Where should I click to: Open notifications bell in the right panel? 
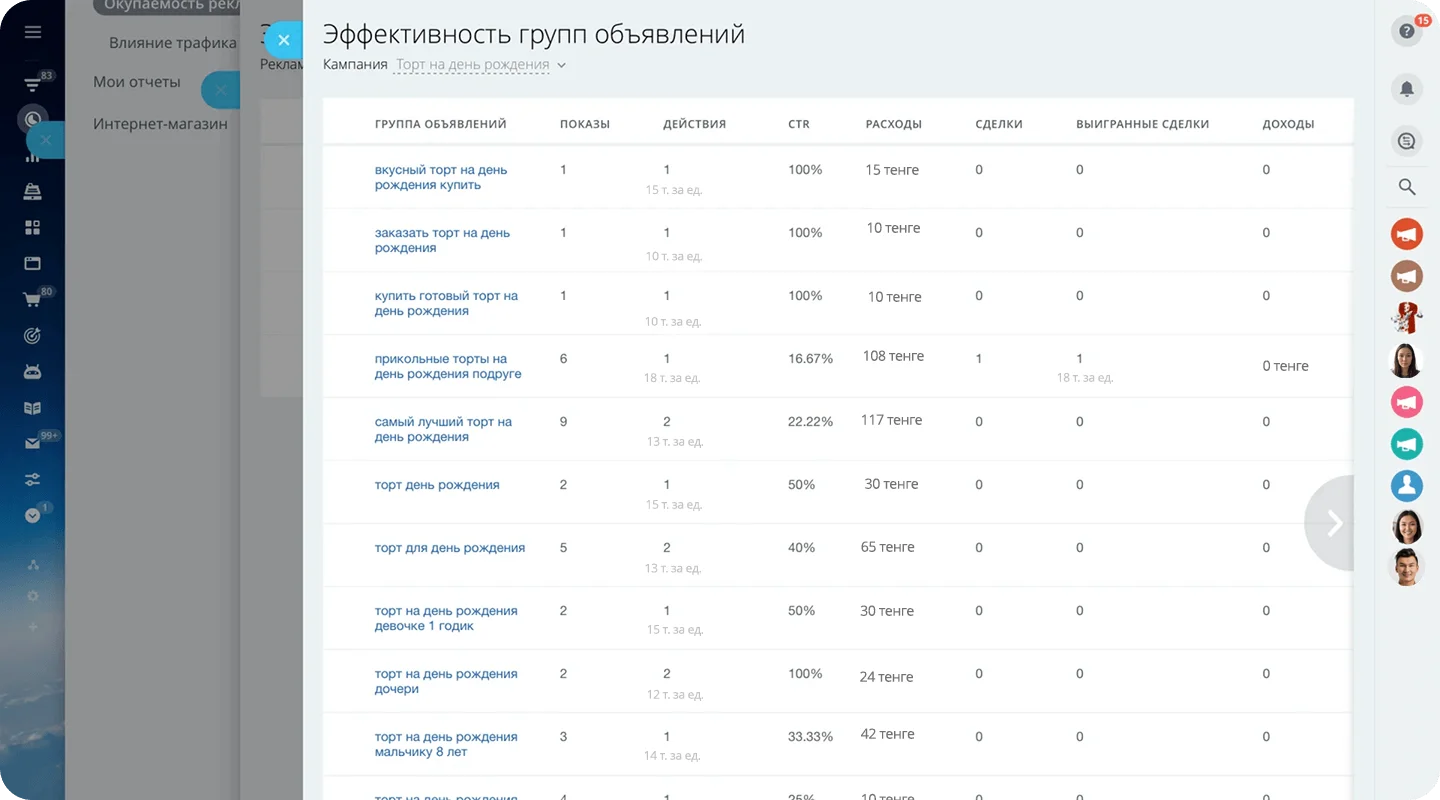click(x=1407, y=89)
